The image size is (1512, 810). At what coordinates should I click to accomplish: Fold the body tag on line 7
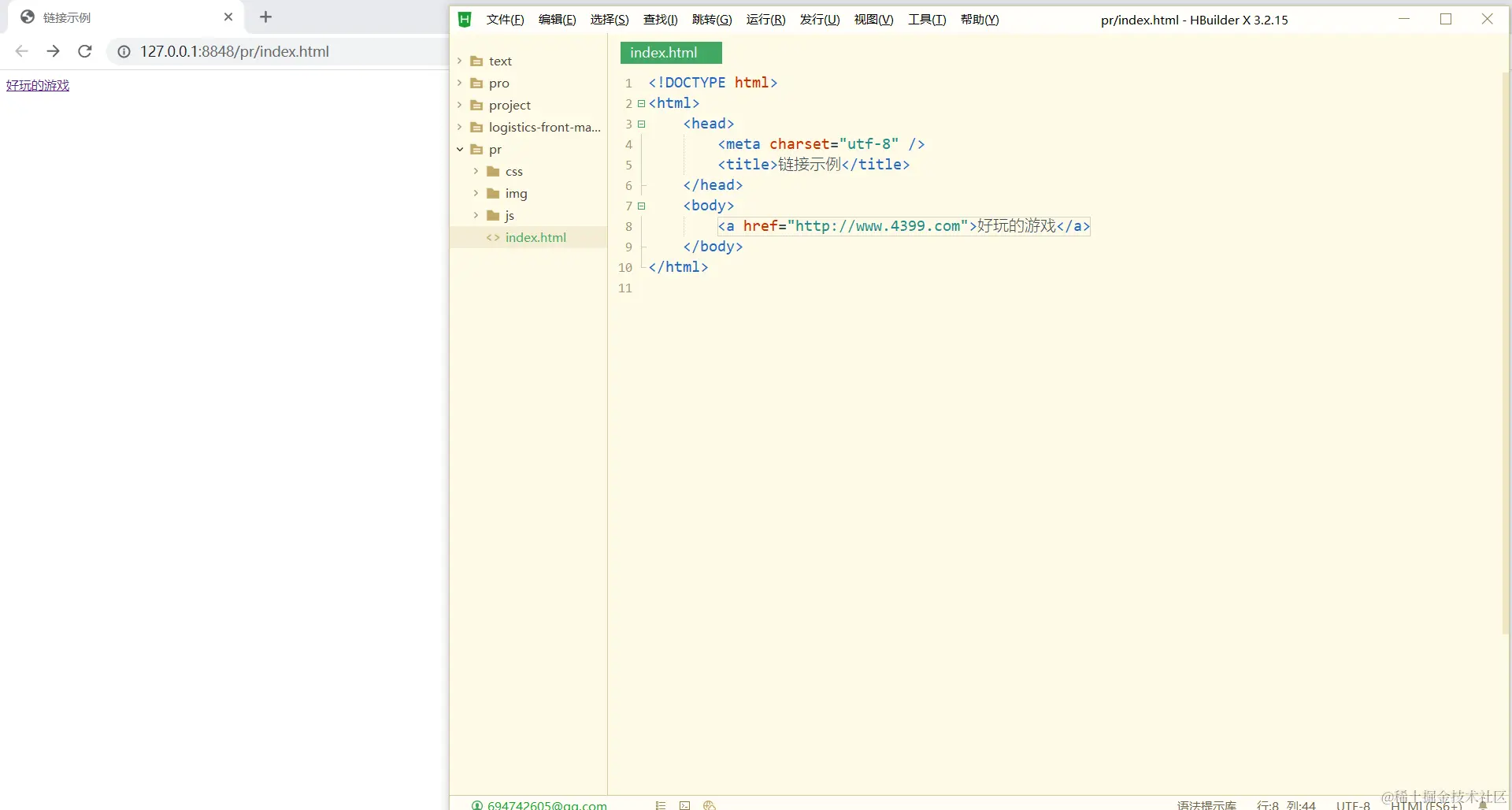point(641,206)
